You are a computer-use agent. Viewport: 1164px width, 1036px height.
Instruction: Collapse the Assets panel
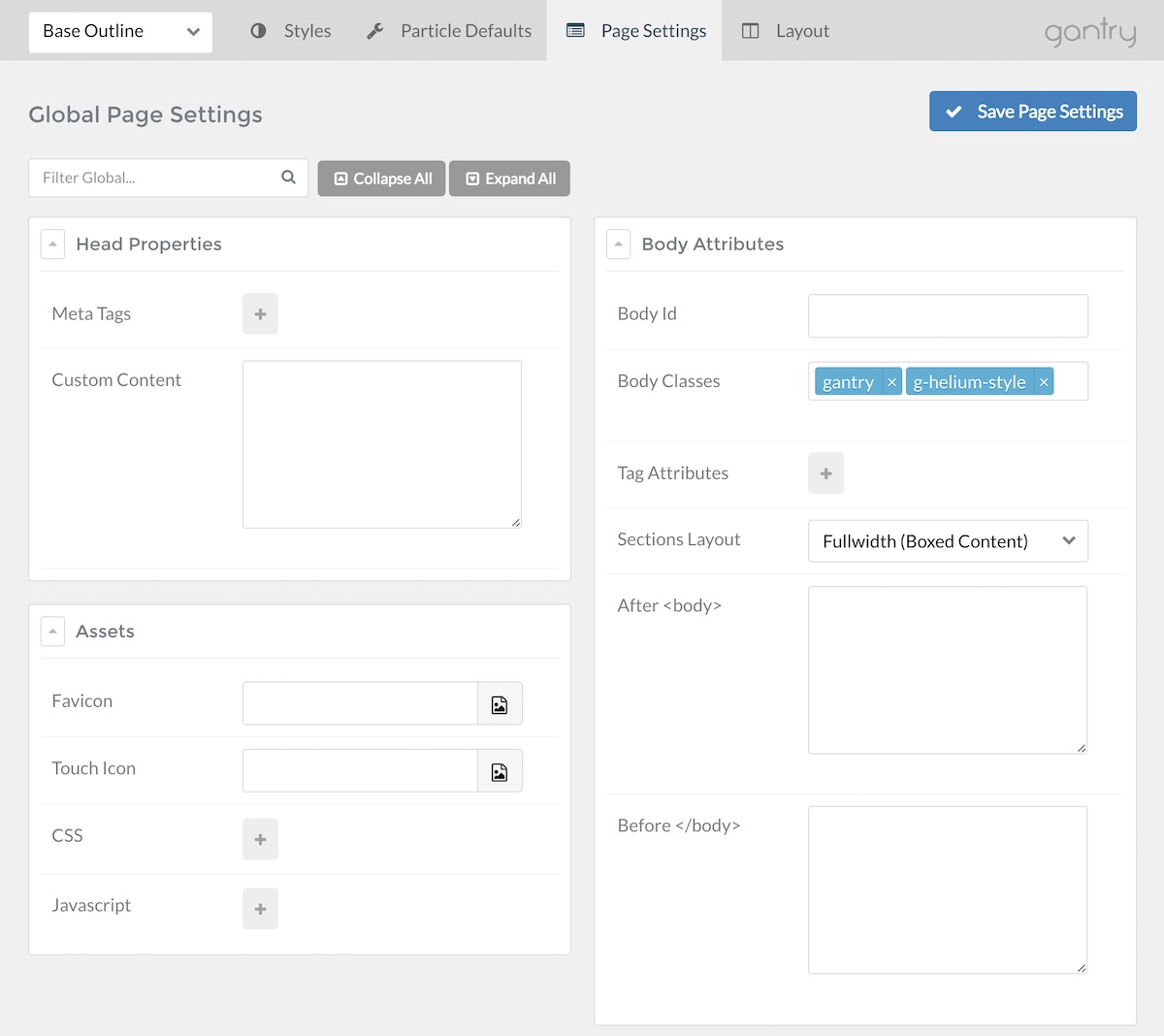(x=52, y=631)
